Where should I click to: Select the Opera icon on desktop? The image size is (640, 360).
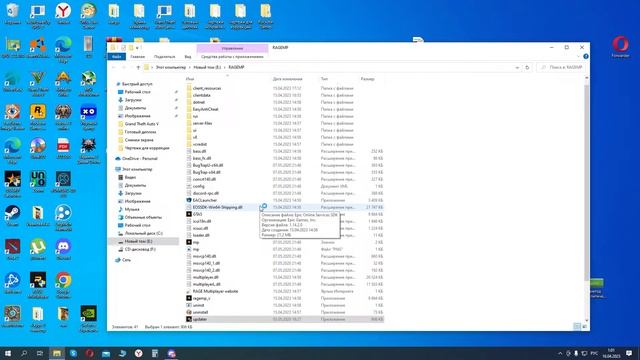coord(620,47)
